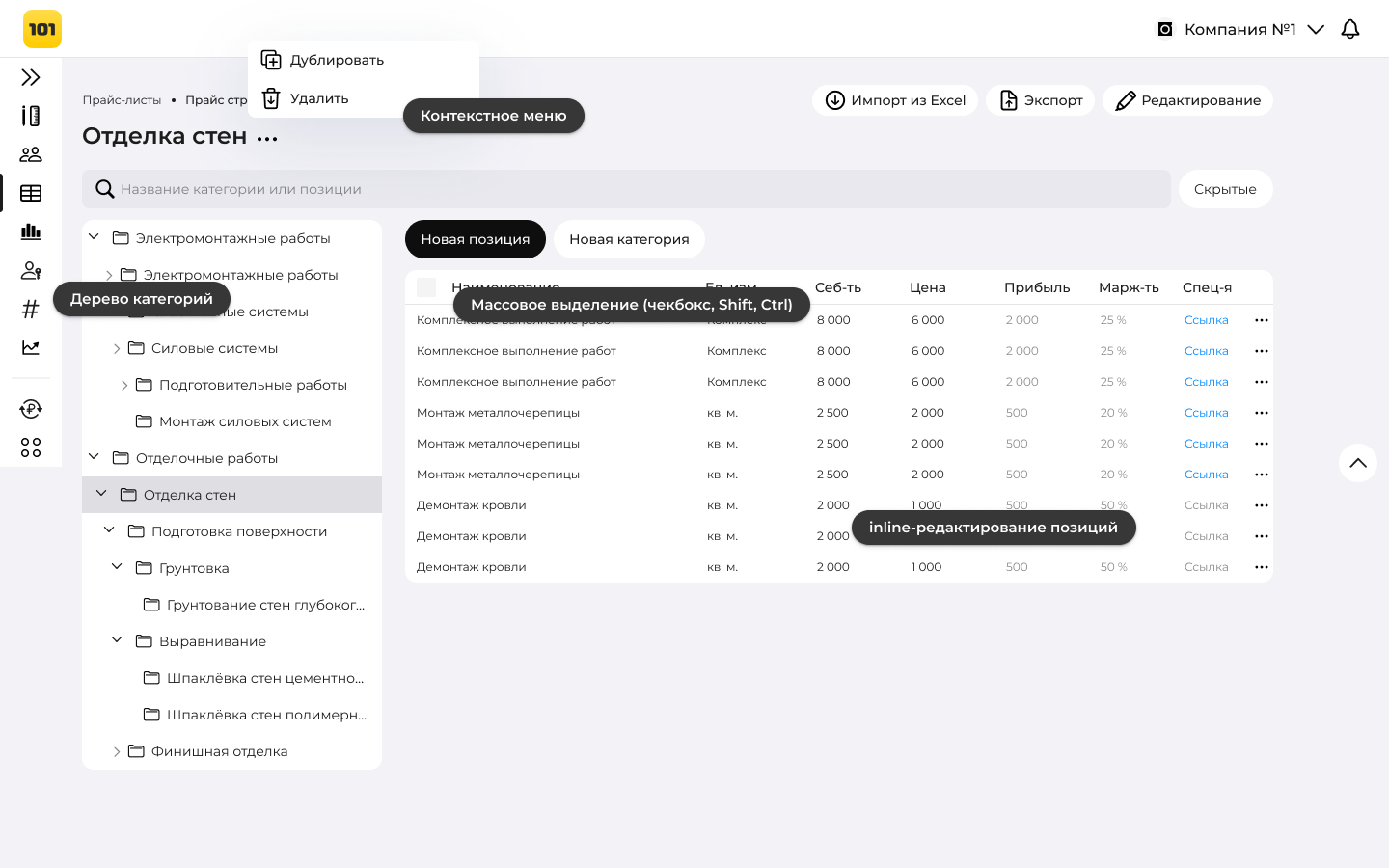
Task: Collapse the Выравнивание category
Action: 117,640
